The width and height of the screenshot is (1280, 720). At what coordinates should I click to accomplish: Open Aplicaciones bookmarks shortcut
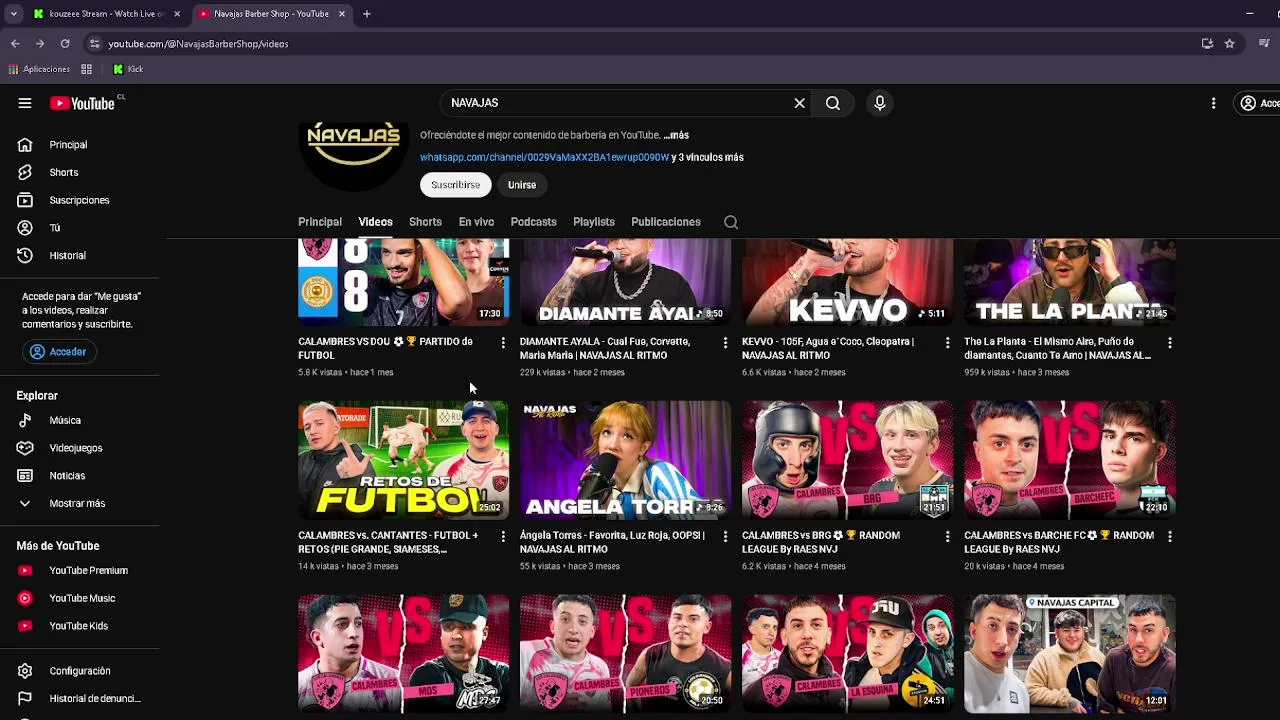(40, 69)
